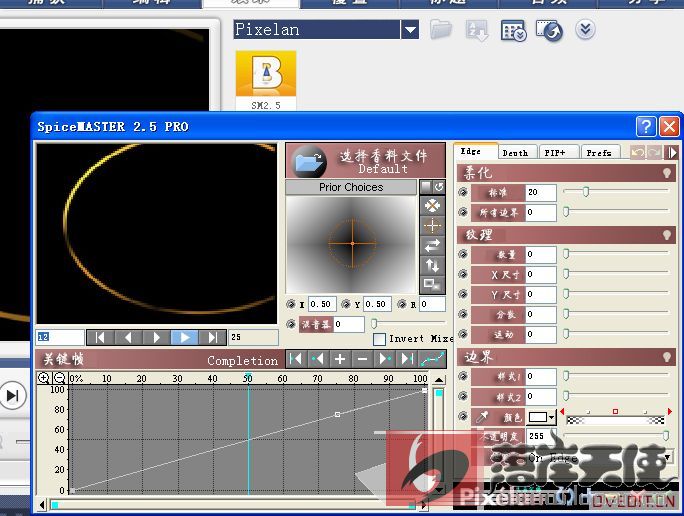This screenshot has width=684, height=516.
Task: Zoom in on the keyframe graph
Action: click(44, 378)
